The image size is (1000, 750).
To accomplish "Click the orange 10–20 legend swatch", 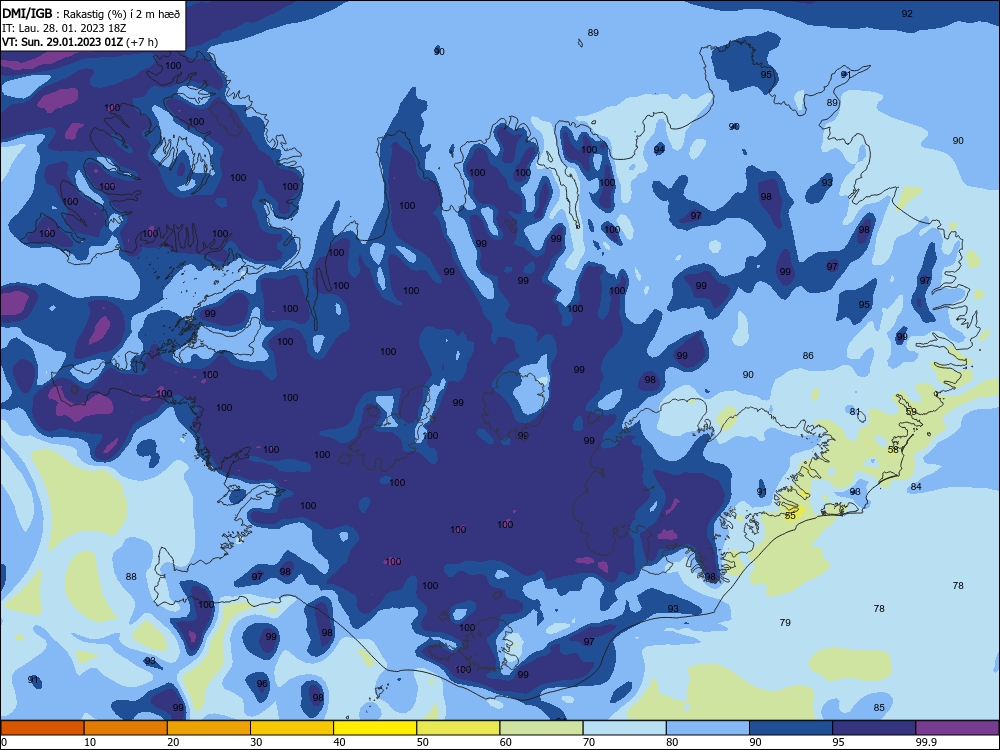I will coord(126,728).
